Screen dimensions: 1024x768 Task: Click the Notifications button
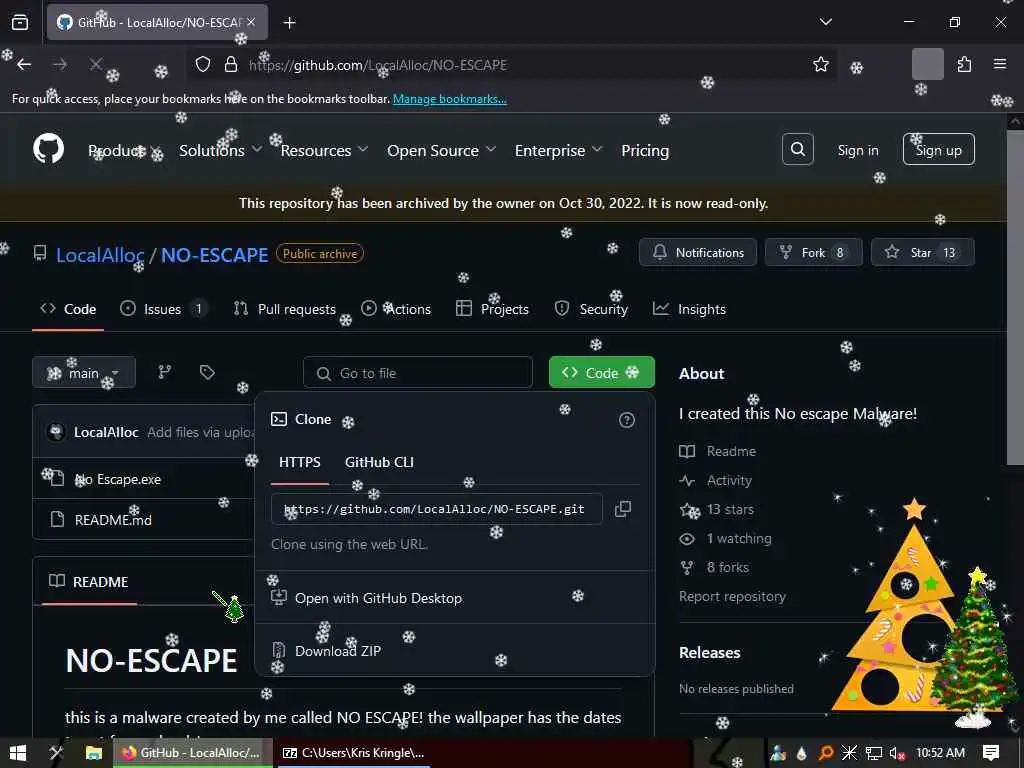697,253
